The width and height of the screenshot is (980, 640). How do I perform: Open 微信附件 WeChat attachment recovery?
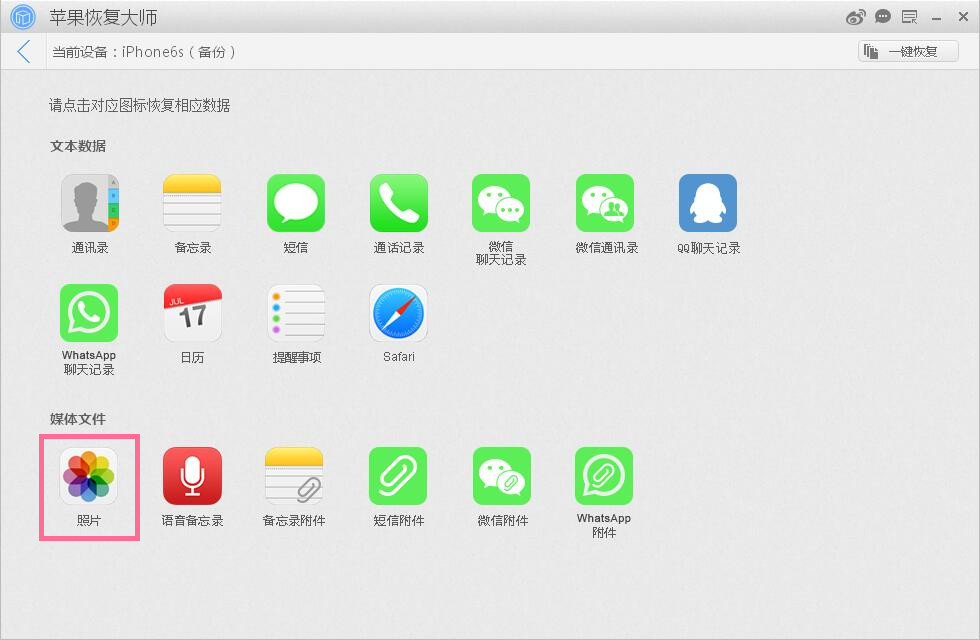[501, 477]
